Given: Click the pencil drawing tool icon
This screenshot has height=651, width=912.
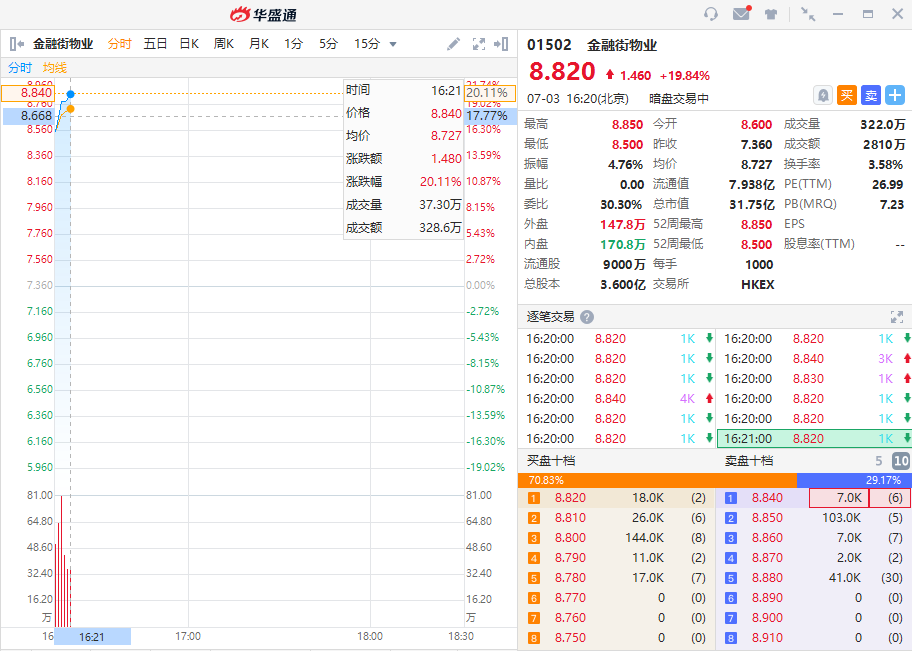Looking at the screenshot, I should (x=453, y=44).
